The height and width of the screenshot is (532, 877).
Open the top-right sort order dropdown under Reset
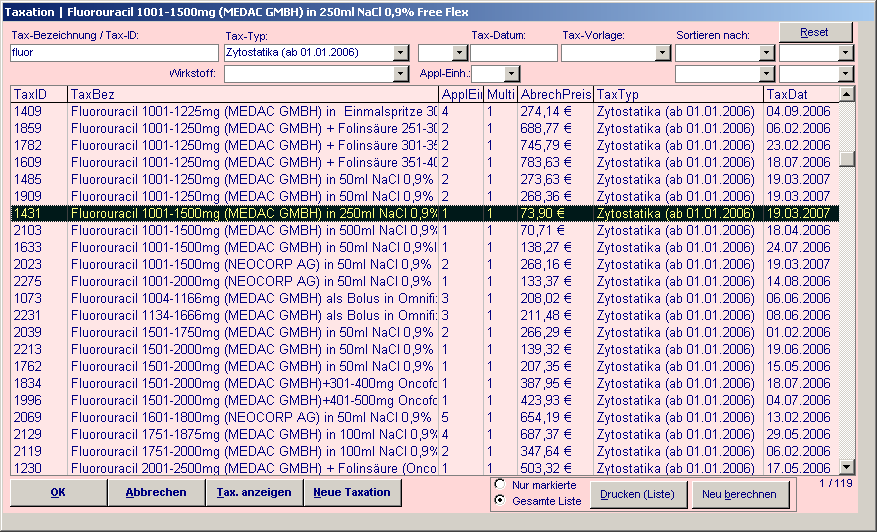pos(846,53)
